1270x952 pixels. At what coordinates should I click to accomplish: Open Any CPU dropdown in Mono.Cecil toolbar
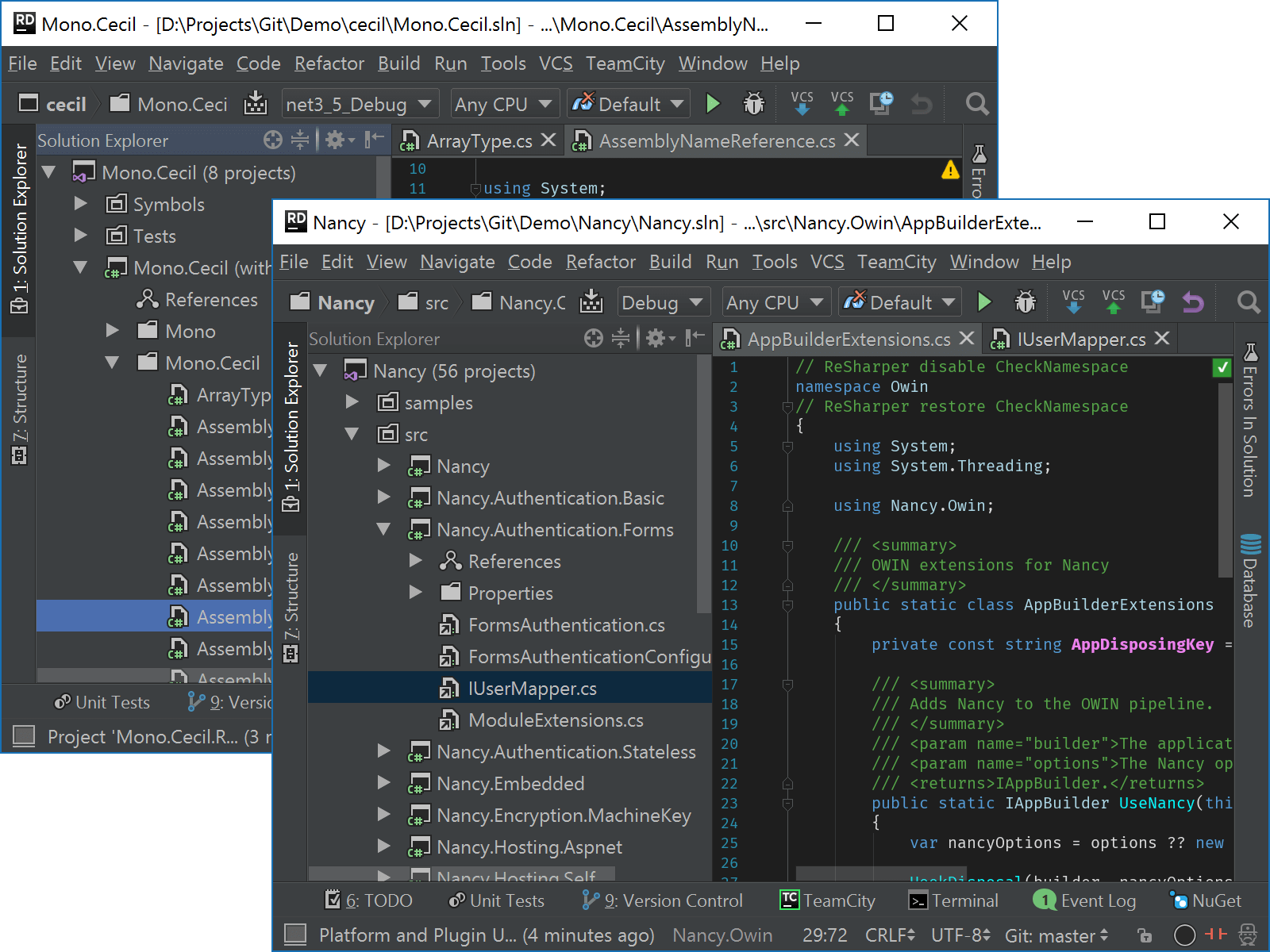click(x=503, y=104)
